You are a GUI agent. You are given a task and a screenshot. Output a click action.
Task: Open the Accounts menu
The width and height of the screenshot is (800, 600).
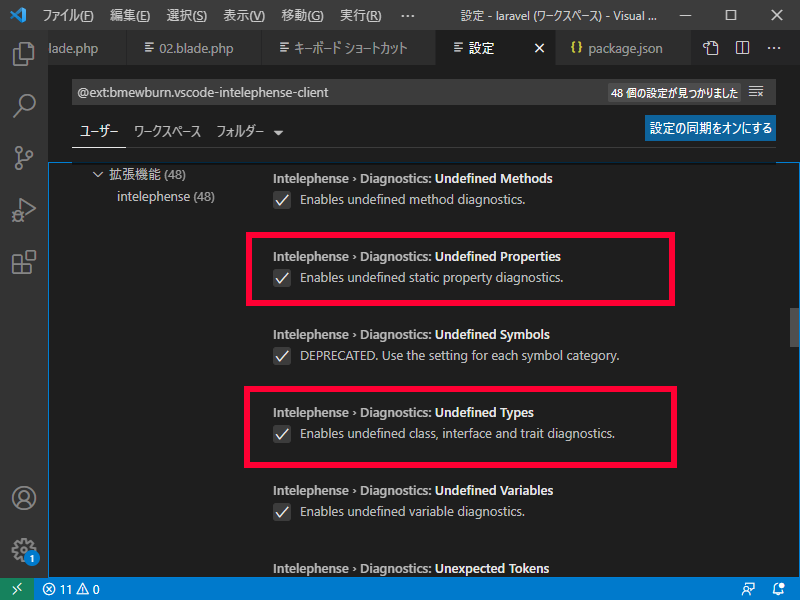pos(23,498)
